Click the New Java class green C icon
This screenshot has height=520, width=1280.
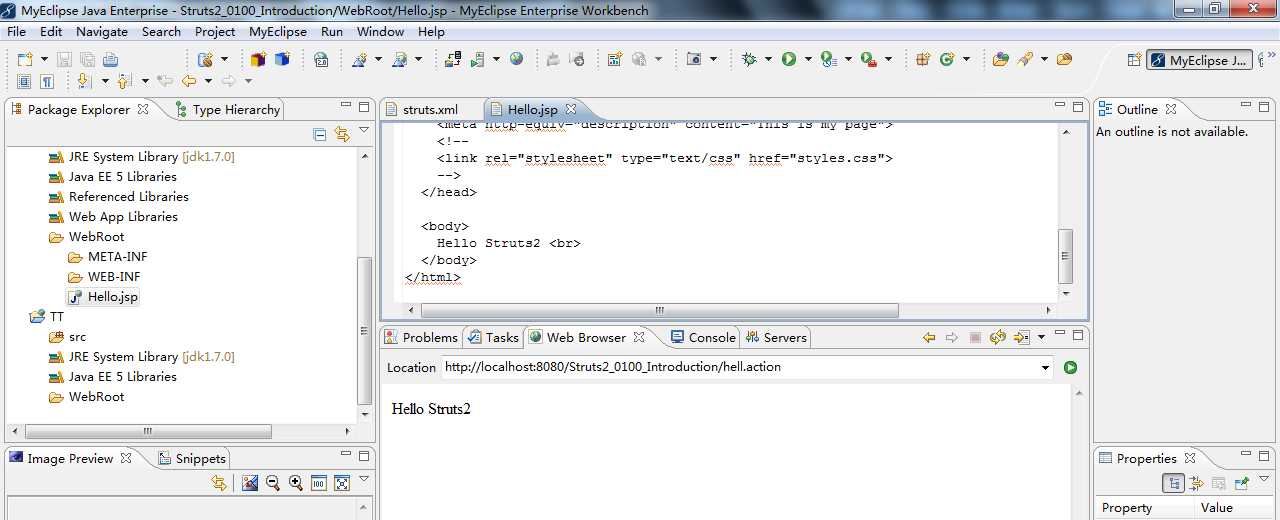[947, 60]
